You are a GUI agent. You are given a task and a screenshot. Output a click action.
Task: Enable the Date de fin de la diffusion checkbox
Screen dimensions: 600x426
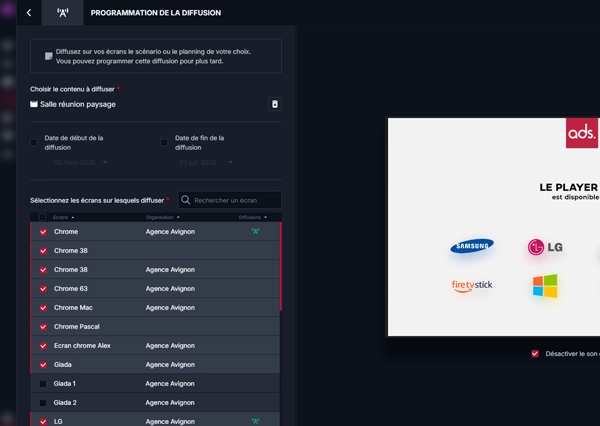click(x=164, y=142)
